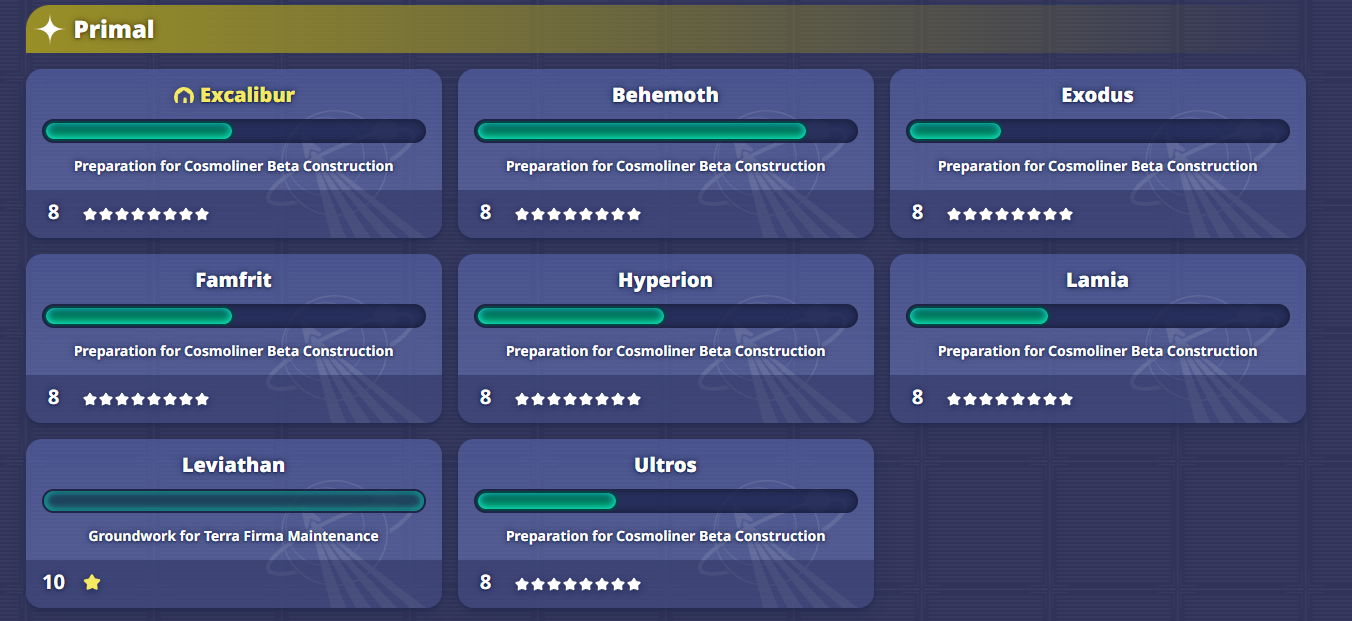Click Leviathan's completed progress bar
This screenshot has width=1352, height=621.
[x=233, y=501]
